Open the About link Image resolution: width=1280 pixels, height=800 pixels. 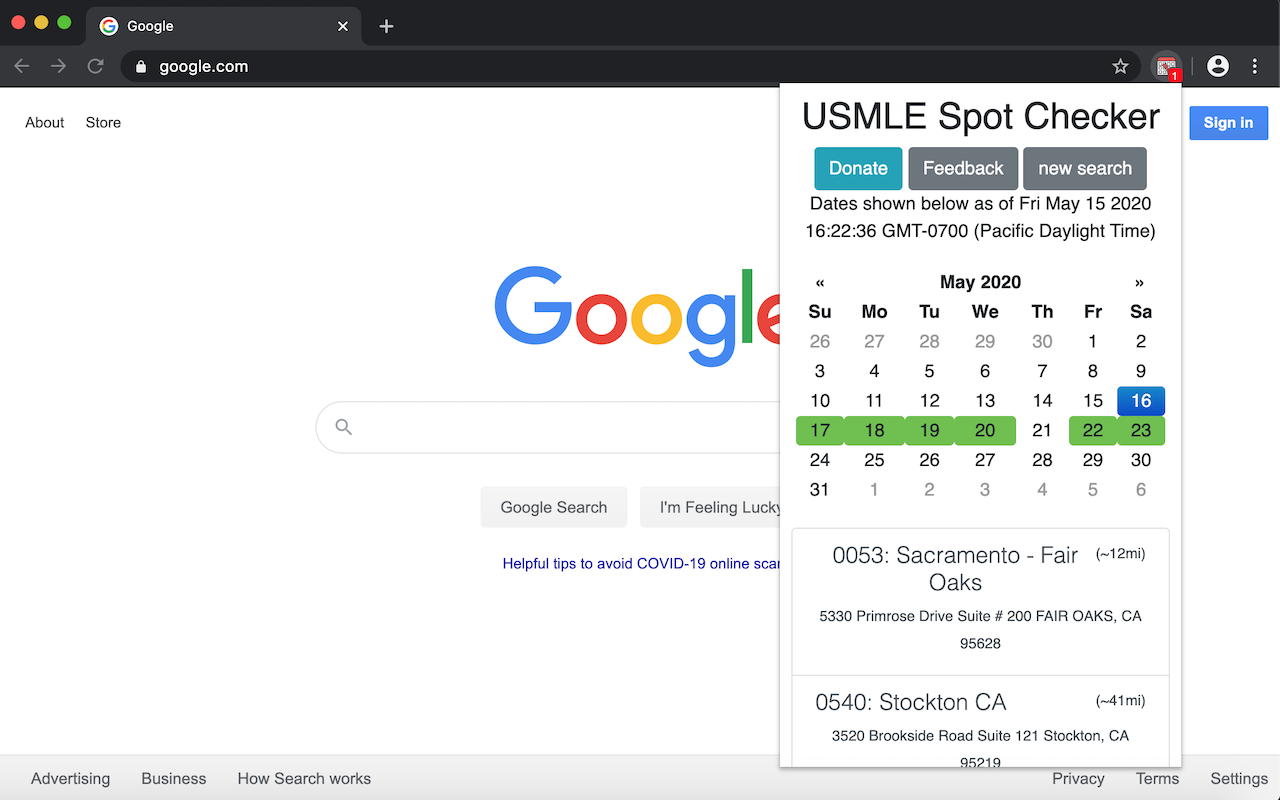[x=45, y=123]
